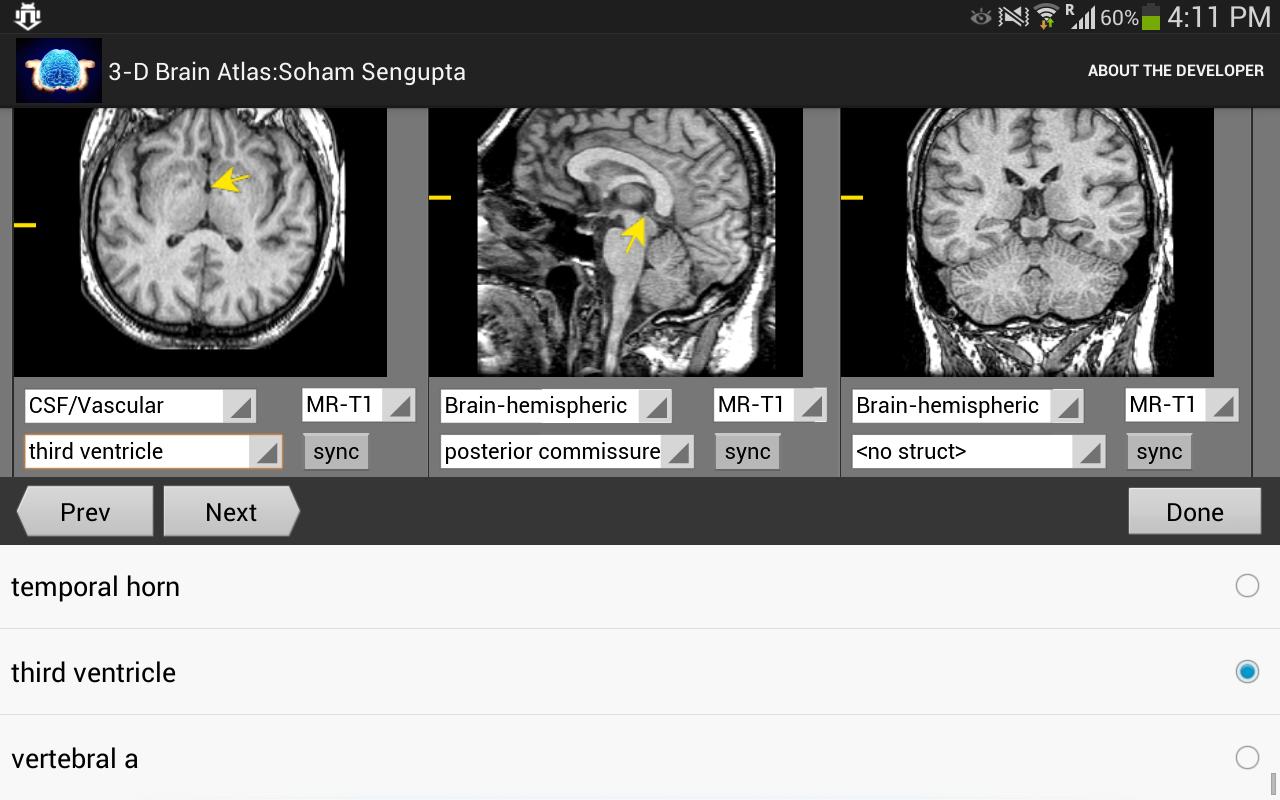Sync the axial view panel
1280x800 pixels.
tap(336, 452)
